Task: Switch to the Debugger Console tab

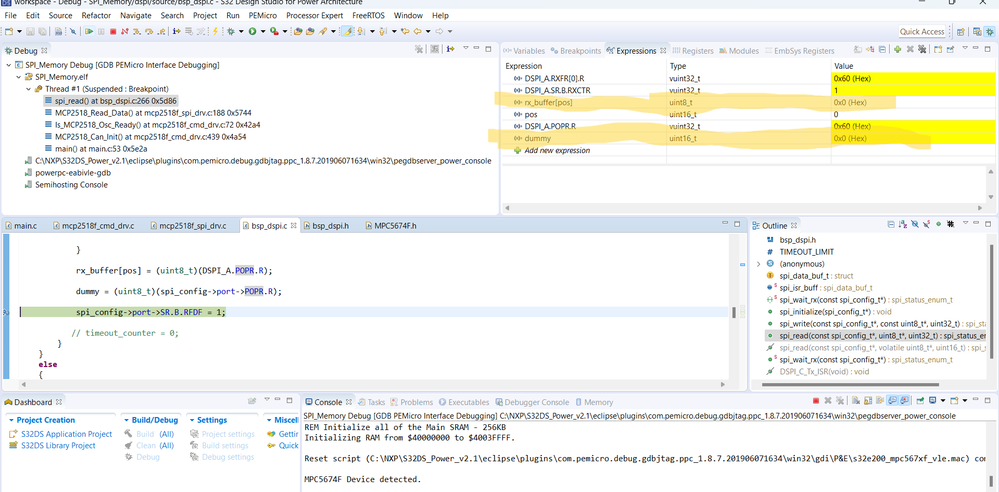Action: coord(532,402)
